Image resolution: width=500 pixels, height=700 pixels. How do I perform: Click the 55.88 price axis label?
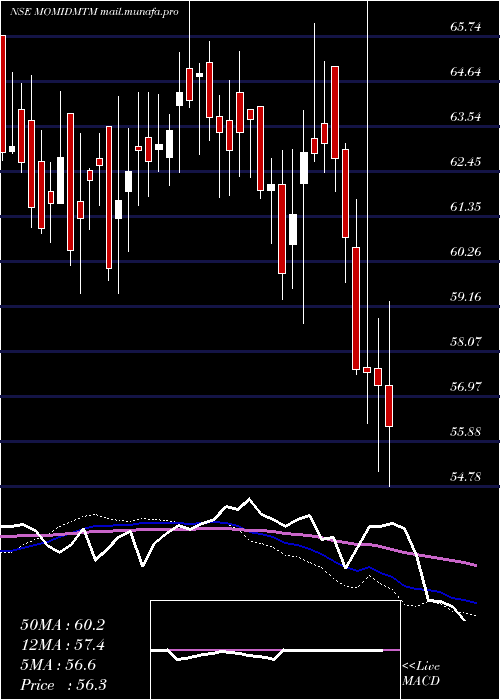coord(466,432)
